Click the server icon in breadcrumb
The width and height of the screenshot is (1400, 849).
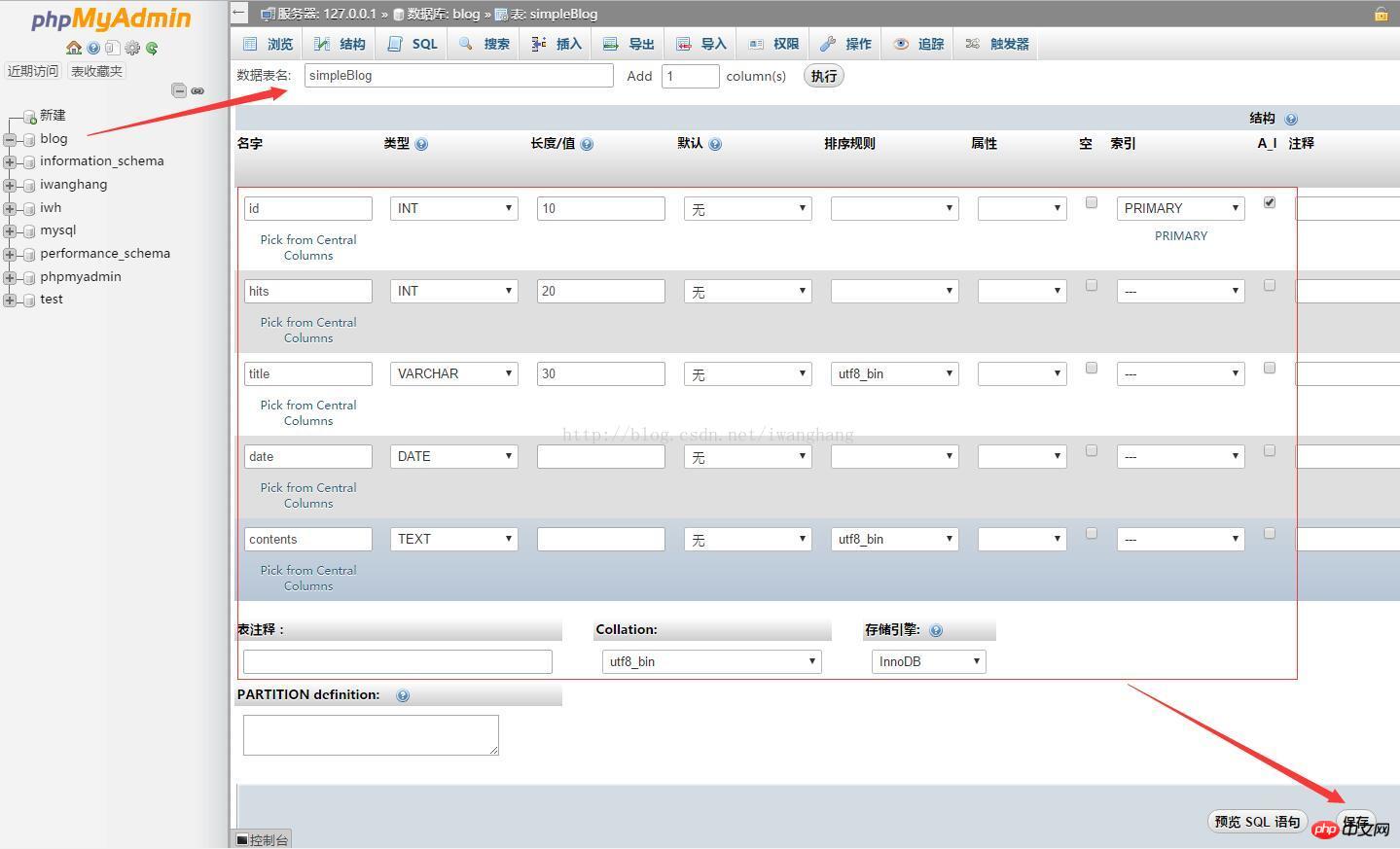click(x=268, y=14)
